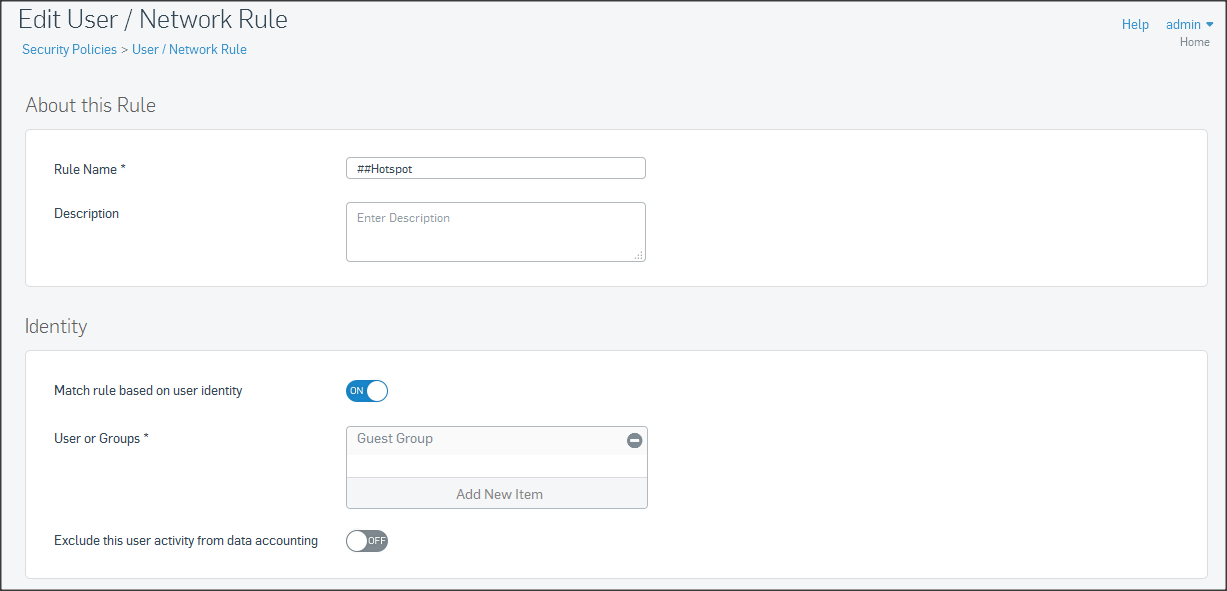Viewport: 1227px width, 591px height.
Task: Enable Exclude this user activity from data accounting
Action: (367, 541)
